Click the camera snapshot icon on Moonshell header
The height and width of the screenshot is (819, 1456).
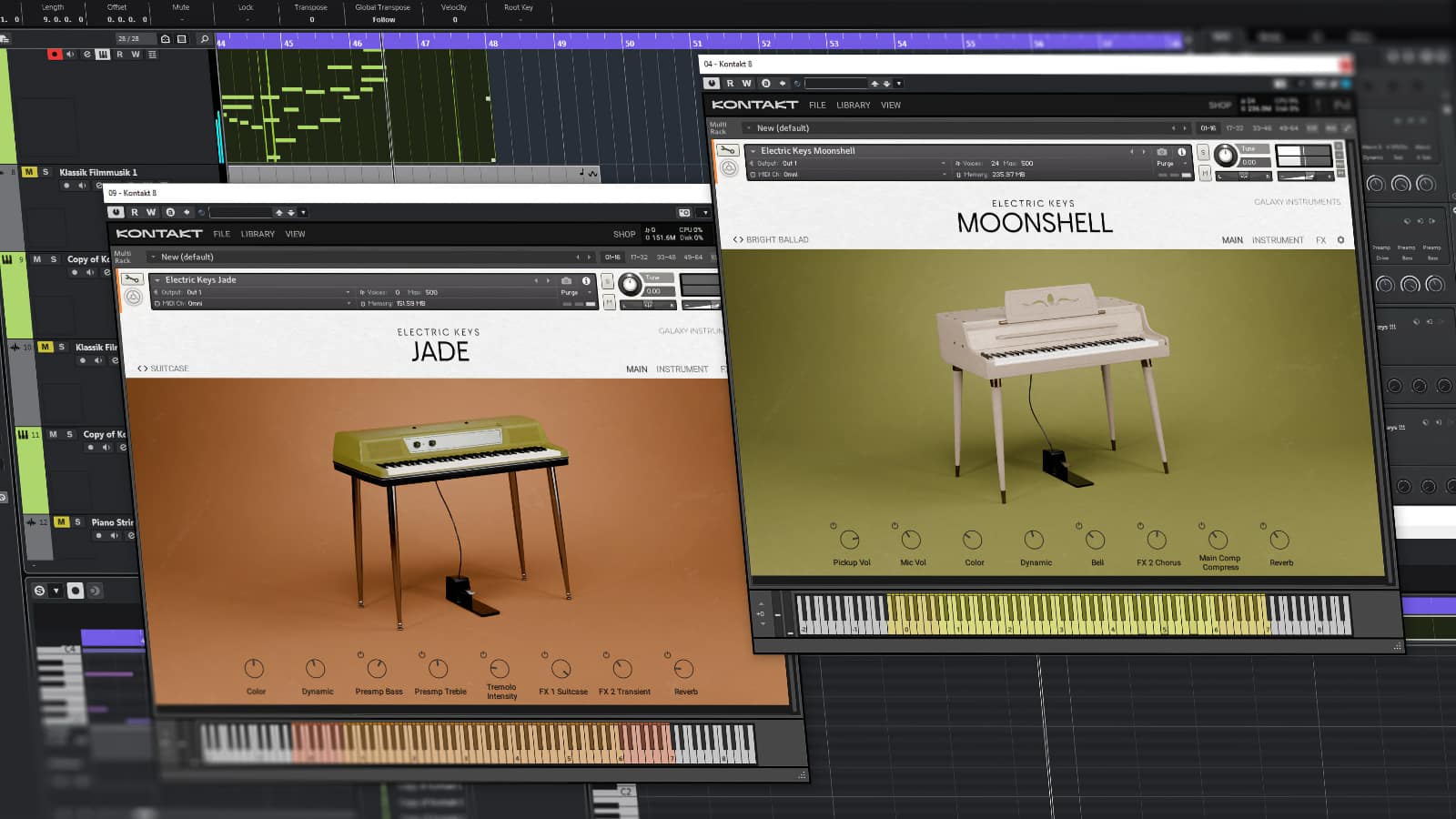pyautogui.click(x=1160, y=152)
